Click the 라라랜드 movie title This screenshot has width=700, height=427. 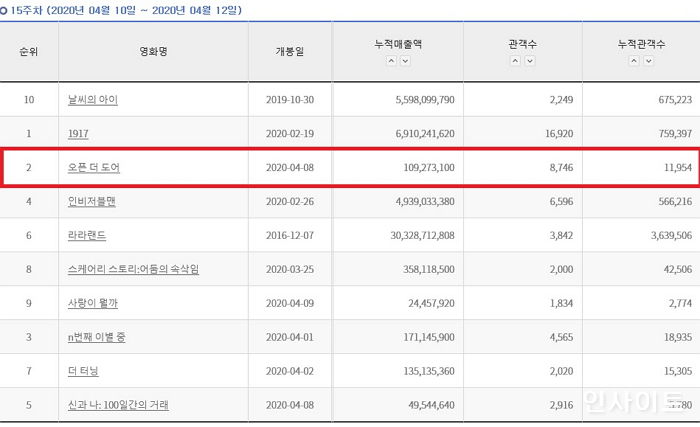[87, 235]
